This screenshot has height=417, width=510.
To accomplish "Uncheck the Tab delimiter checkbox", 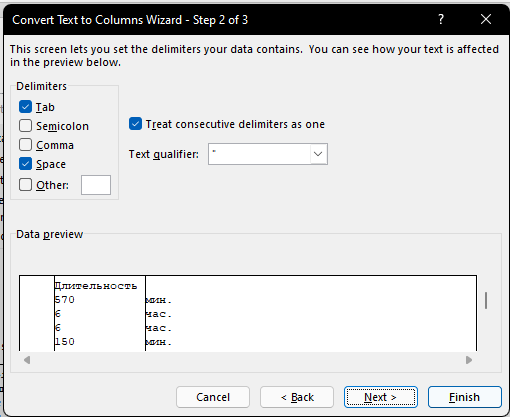I will pyautogui.click(x=26, y=107).
